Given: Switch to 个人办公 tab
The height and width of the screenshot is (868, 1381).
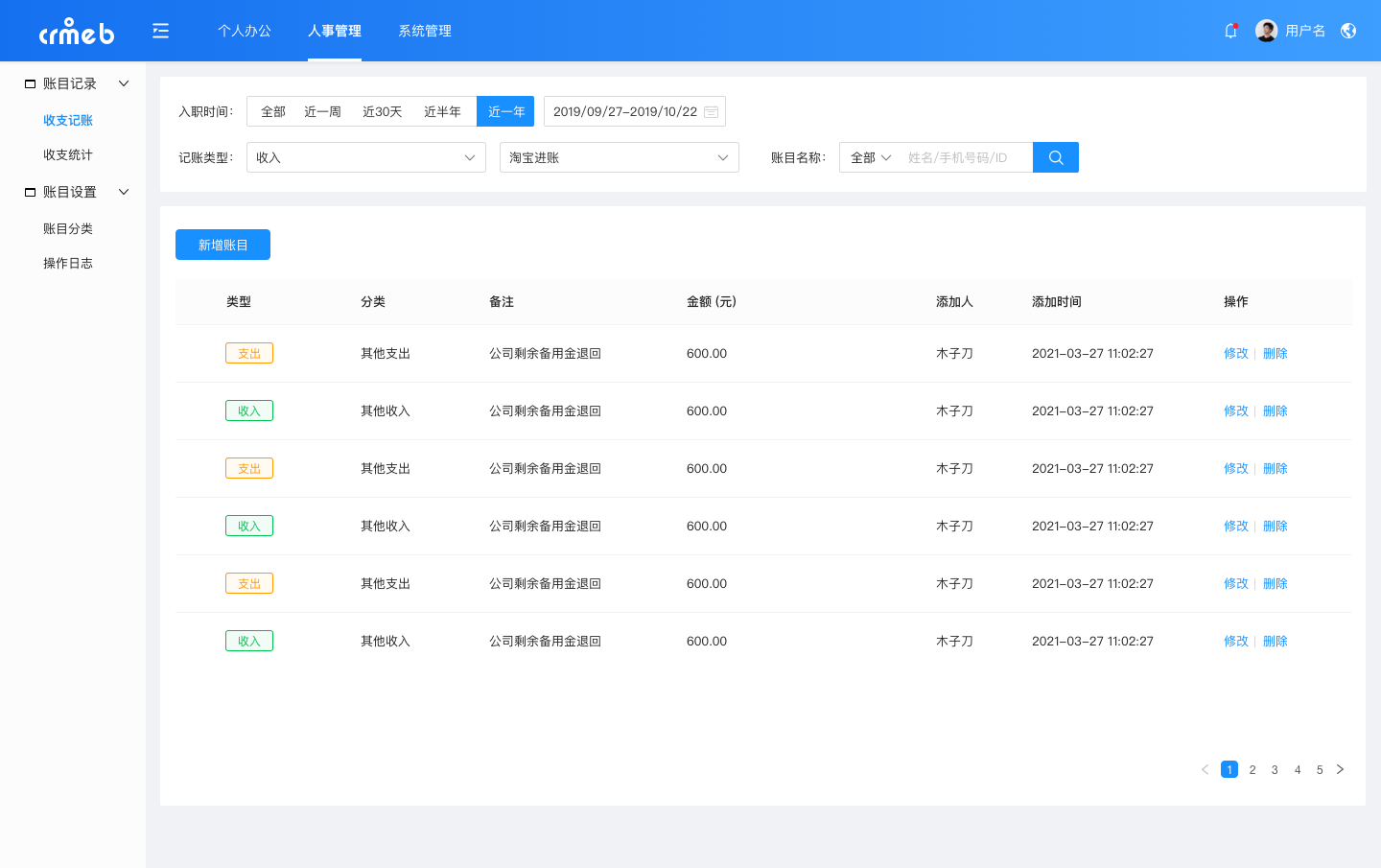Looking at the screenshot, I should 245,31.
